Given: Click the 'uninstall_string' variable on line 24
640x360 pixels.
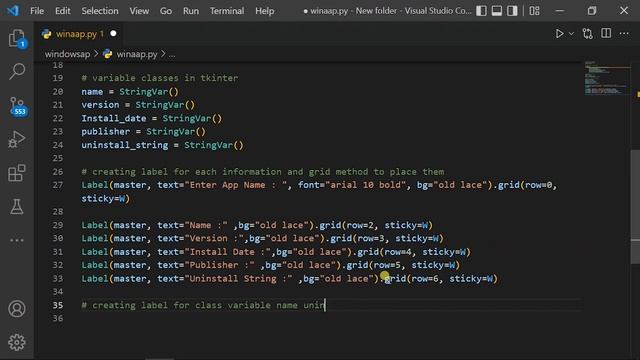Looking at the screenshot, I should (x=124, y=145).
